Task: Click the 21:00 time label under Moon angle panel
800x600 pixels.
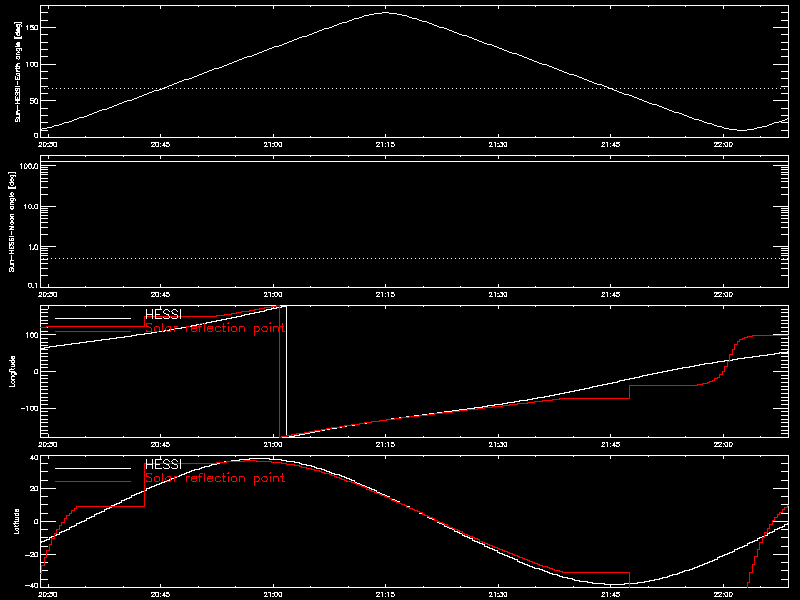Action: coord(273,294)
